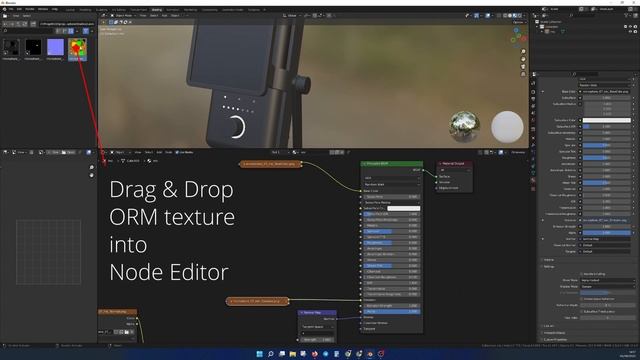This screenshot has width=640, height=360.
Task: Switch viewport to rendered shading
Action: click(520, 16)
